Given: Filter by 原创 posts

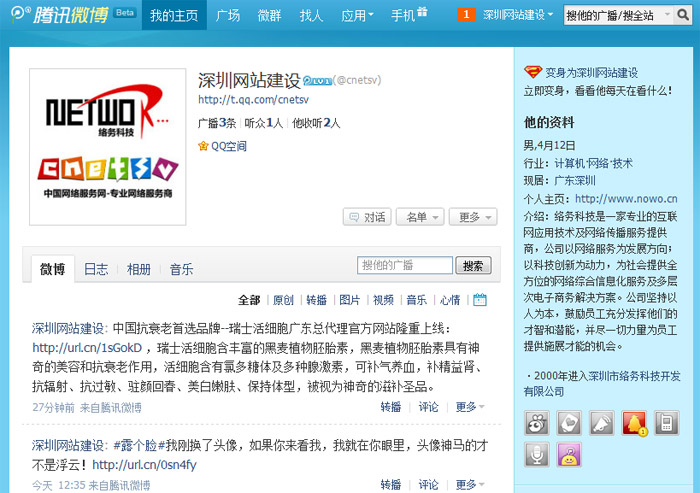Looking at the screenshot, I should pos(283,300).
